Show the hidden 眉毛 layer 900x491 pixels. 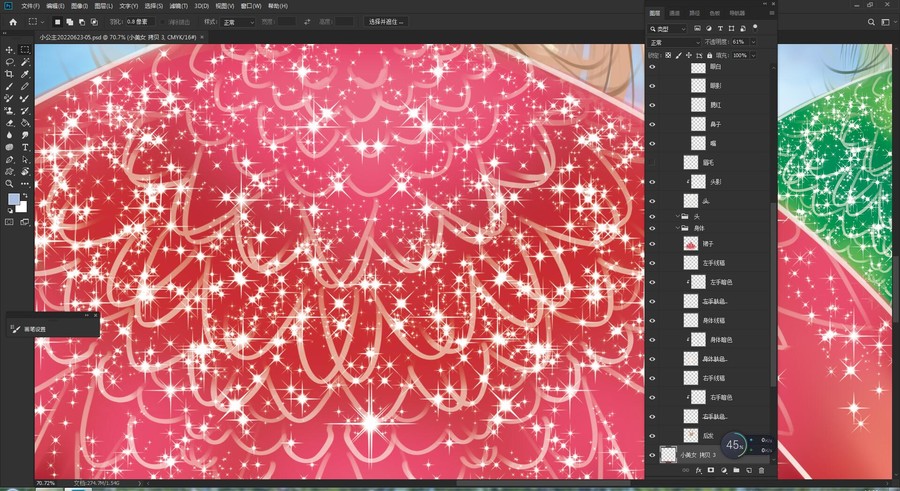[652, 163]
